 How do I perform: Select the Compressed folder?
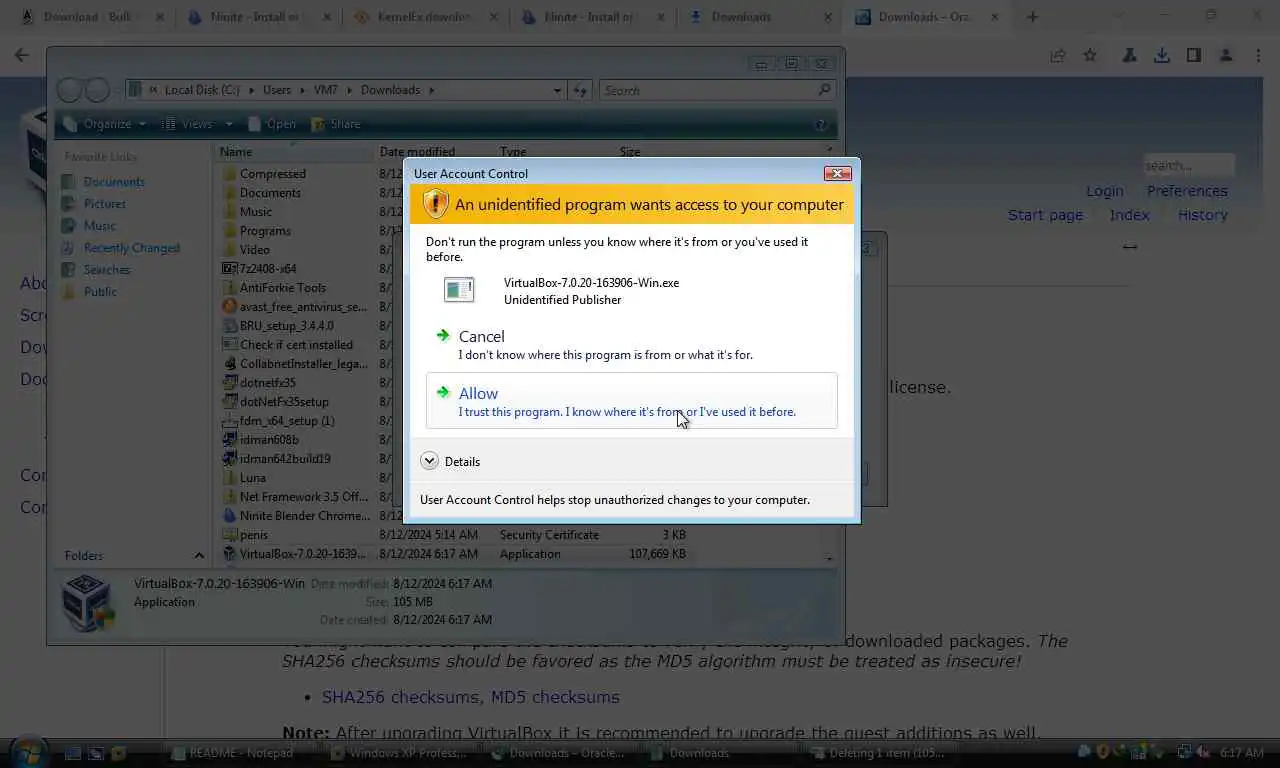click(264, 174)
